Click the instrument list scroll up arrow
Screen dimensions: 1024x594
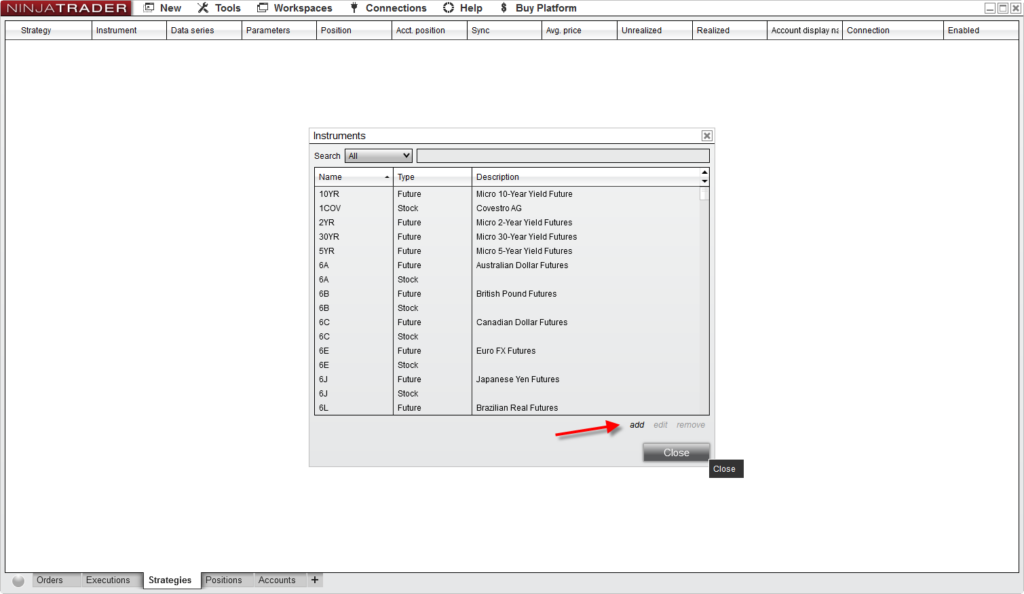click(x=704, y=173)
